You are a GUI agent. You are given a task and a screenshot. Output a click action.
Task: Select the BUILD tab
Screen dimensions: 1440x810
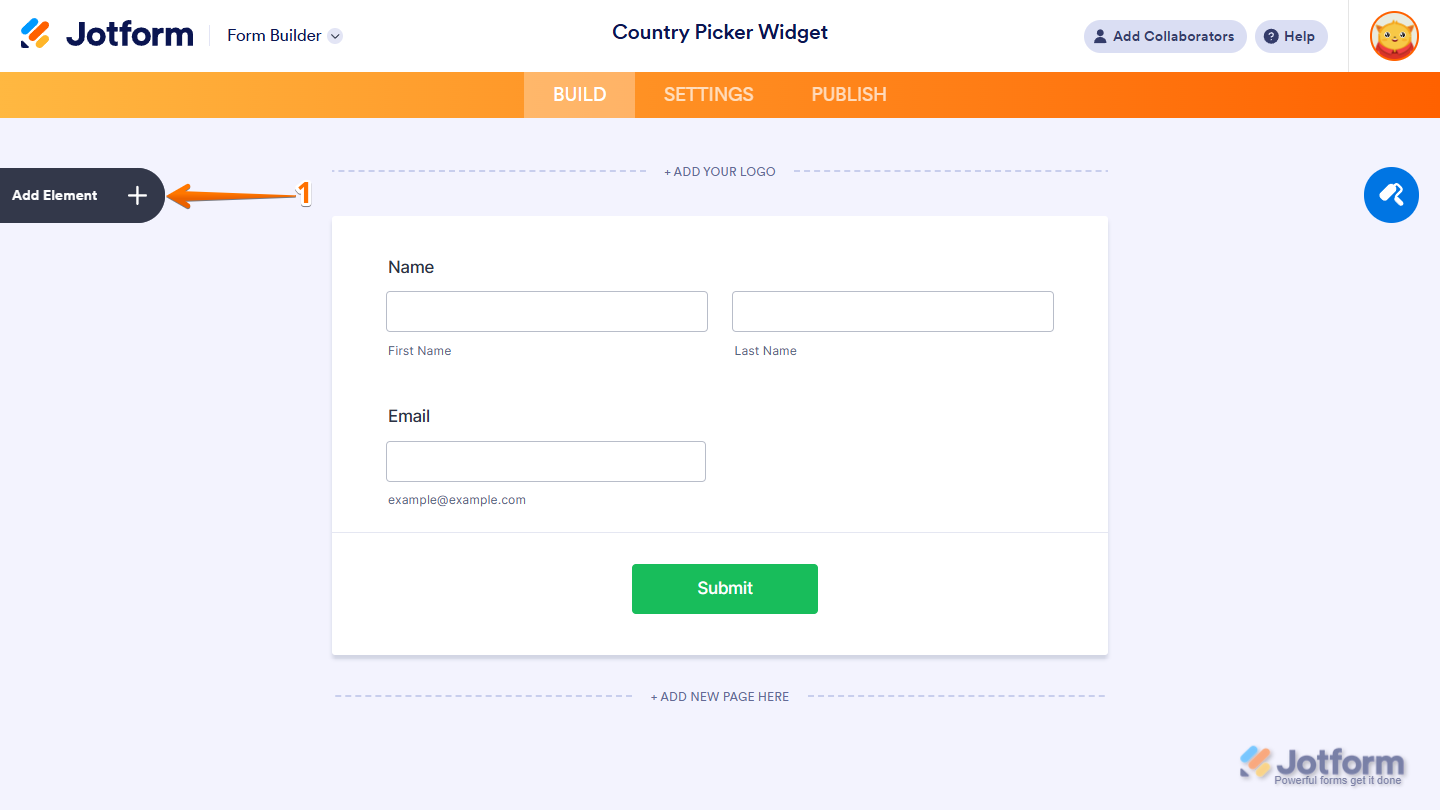(x=579, y=94)
